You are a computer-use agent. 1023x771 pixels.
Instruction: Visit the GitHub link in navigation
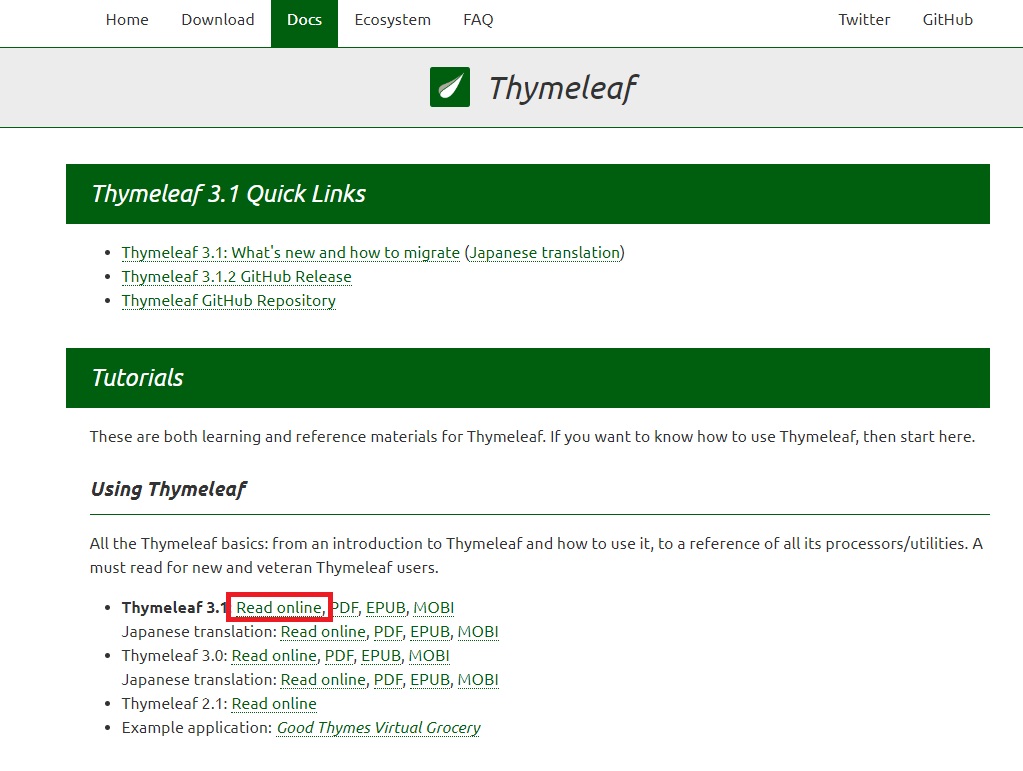tap(947, 20)
